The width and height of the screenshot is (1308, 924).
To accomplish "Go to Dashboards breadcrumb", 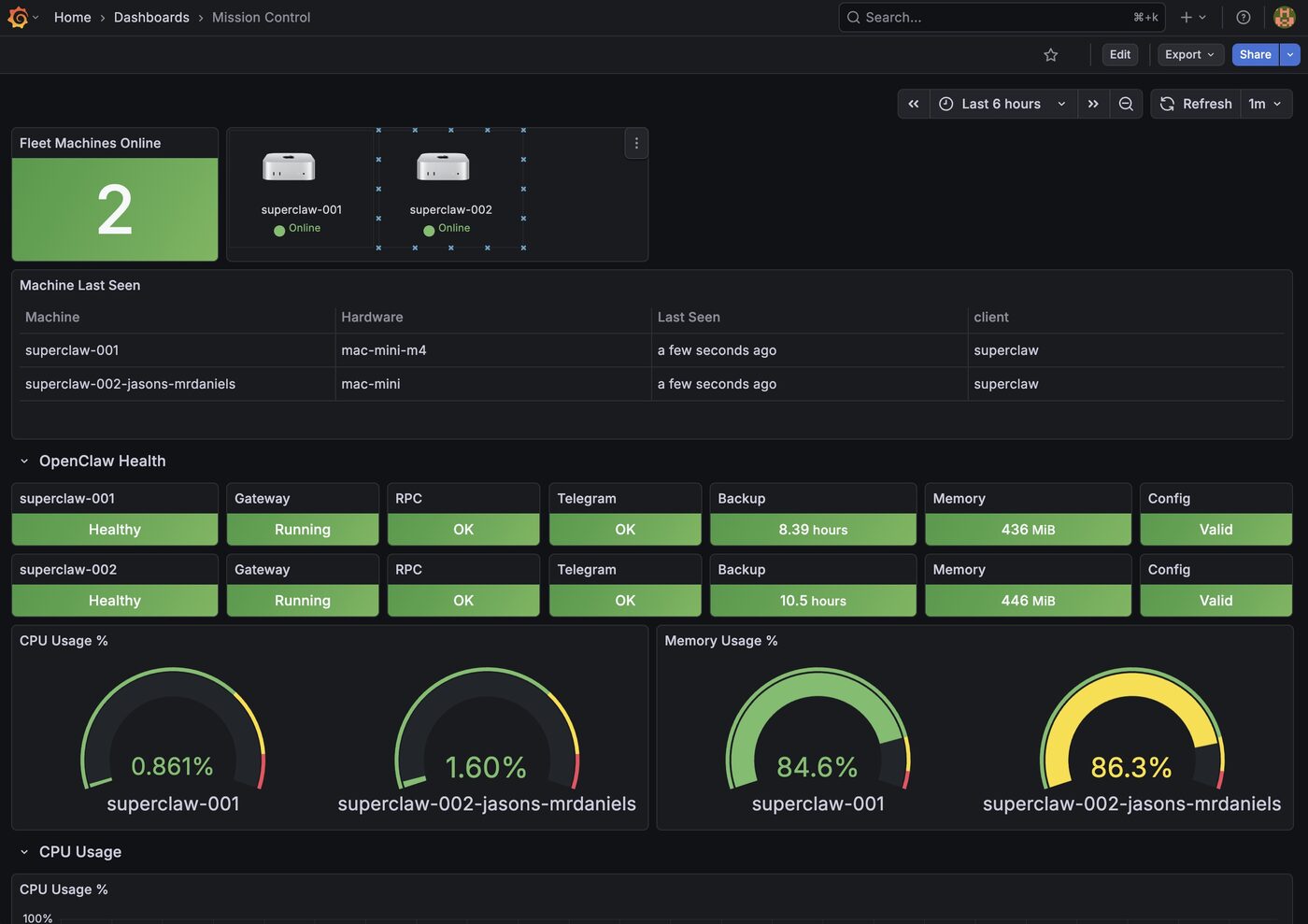I will tap(151, 17).
